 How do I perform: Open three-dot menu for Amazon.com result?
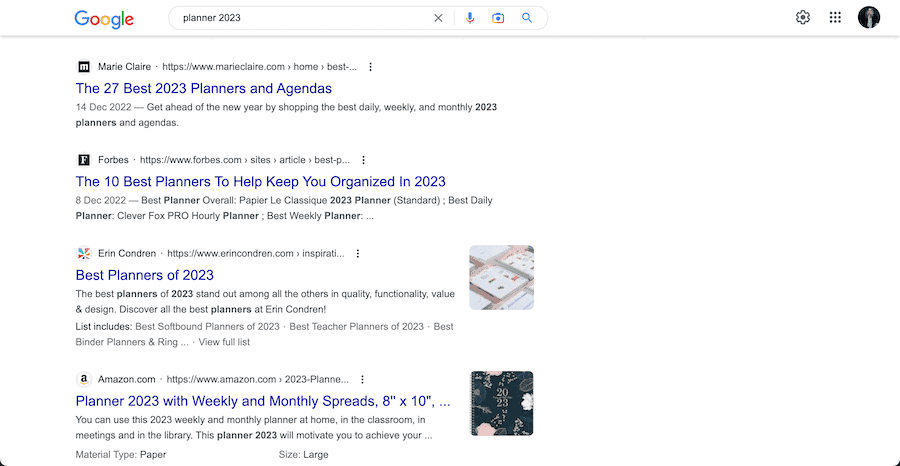click(362, 379)
